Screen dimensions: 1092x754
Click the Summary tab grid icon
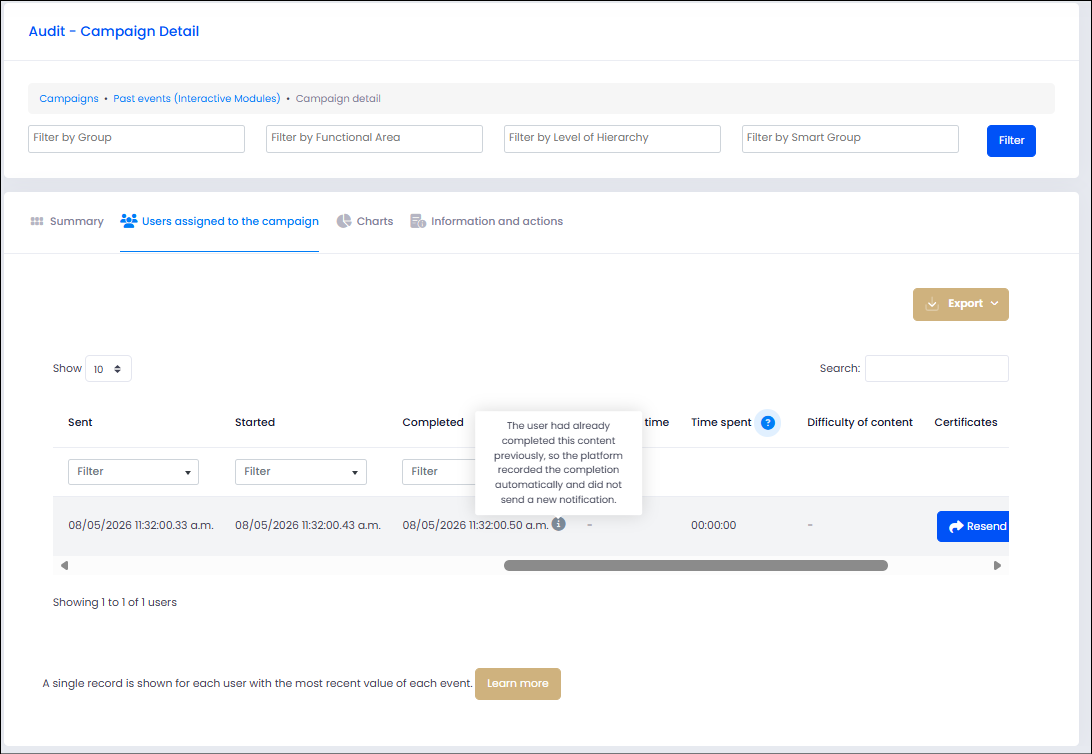click(37, 221)
